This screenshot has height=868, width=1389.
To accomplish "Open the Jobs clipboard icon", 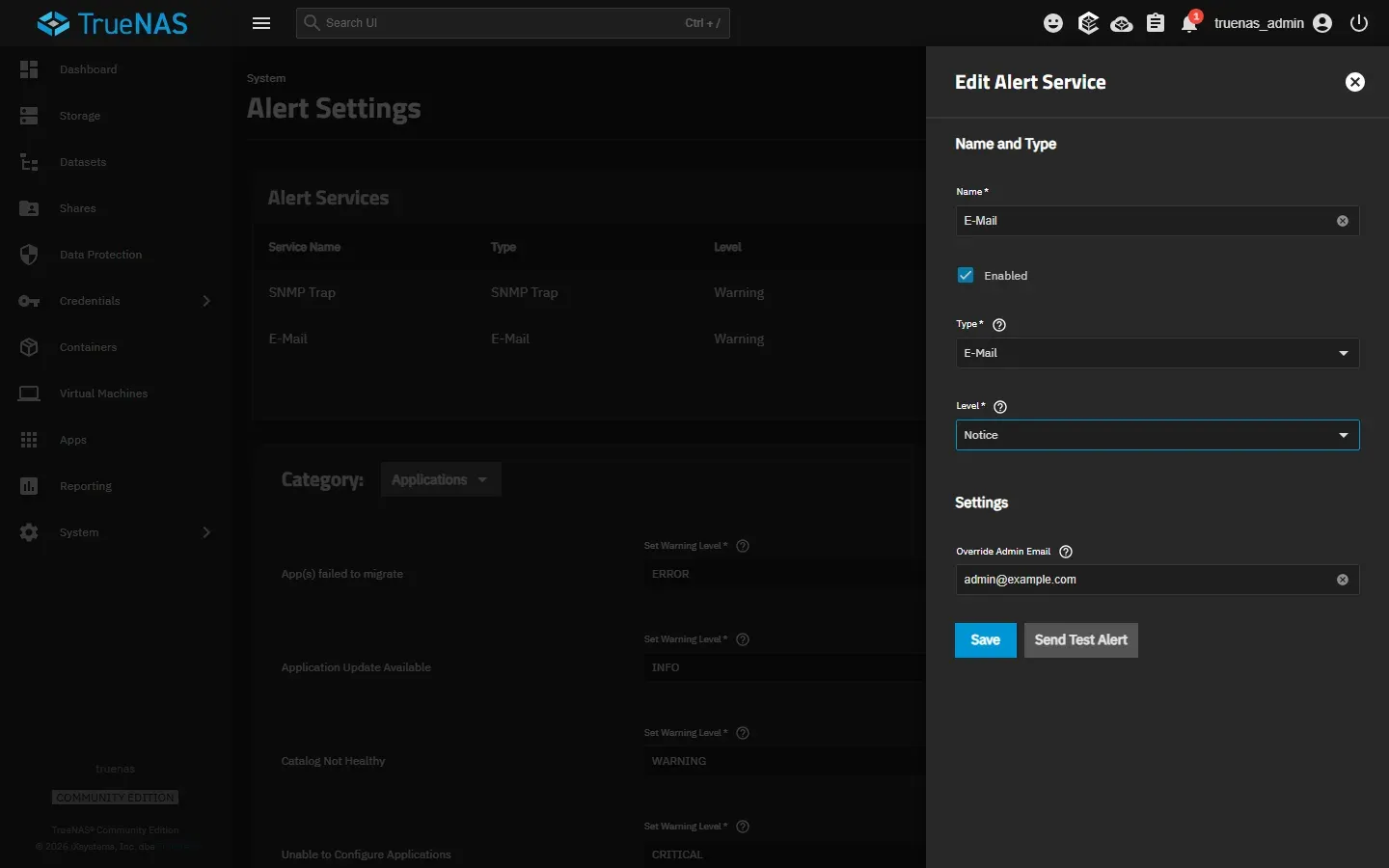I will click(x=1156, y=23).
